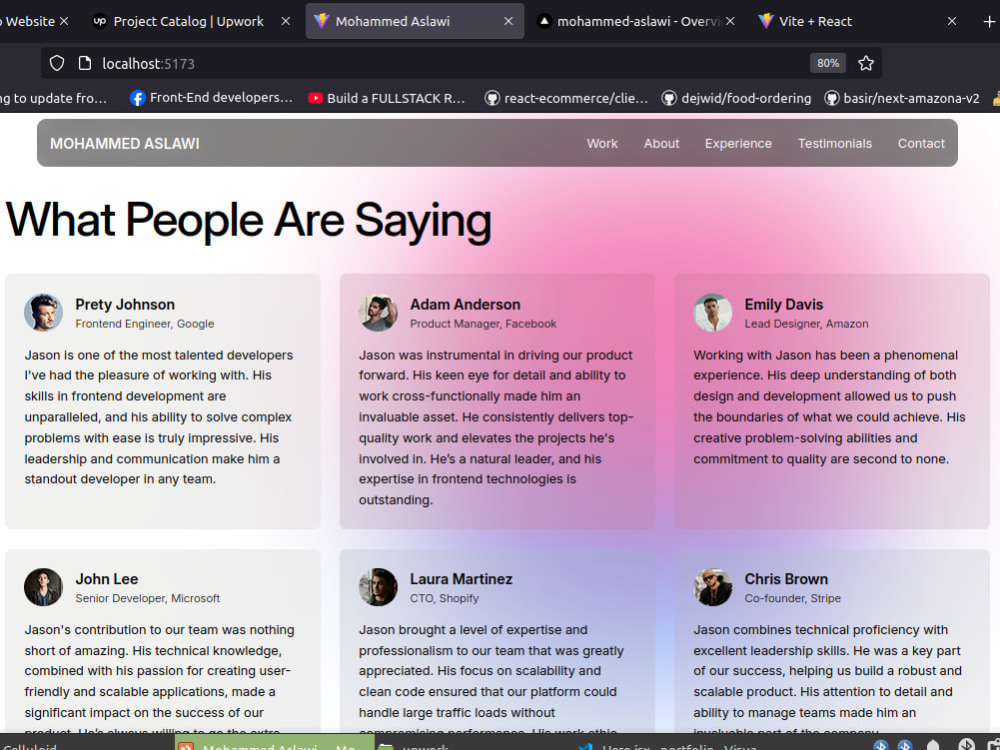1000x750 pixels.
Task: Click the YouTube icon on FULLSTACK bookmark
Action: point(315,98)
